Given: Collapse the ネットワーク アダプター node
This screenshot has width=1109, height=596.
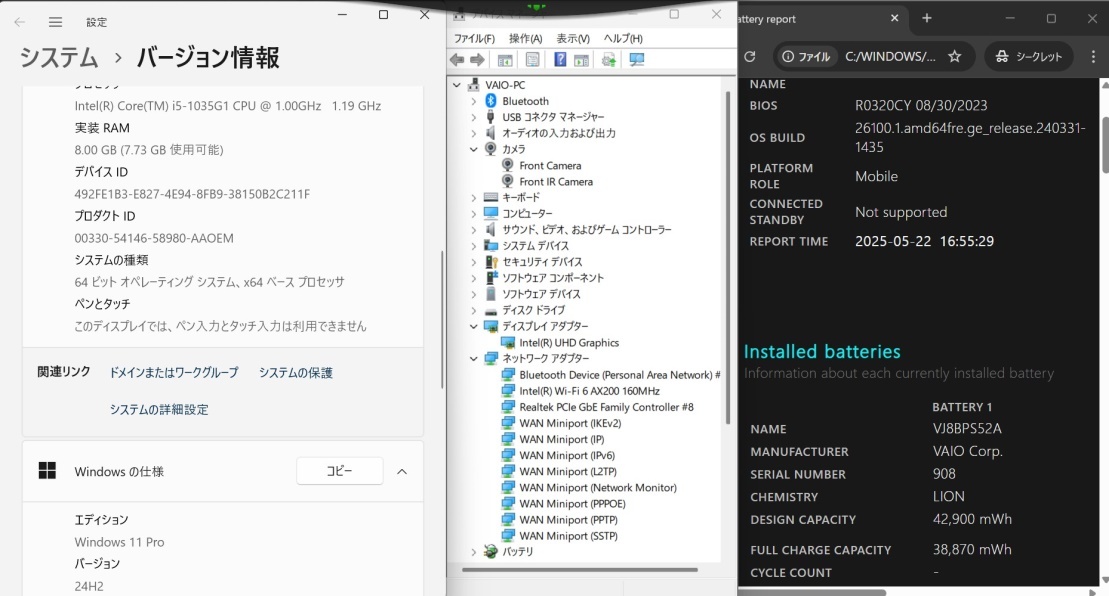Looking at the screenshot, I should pos(474,358).
